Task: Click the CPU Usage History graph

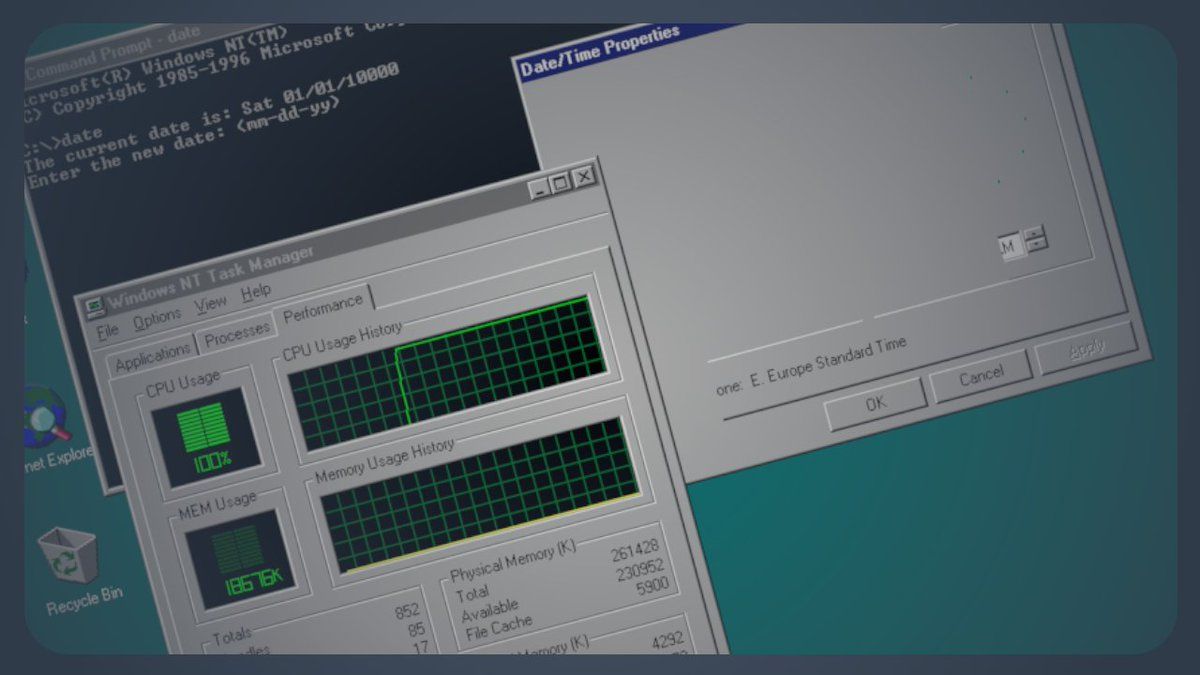Action: tap(448, 374)
